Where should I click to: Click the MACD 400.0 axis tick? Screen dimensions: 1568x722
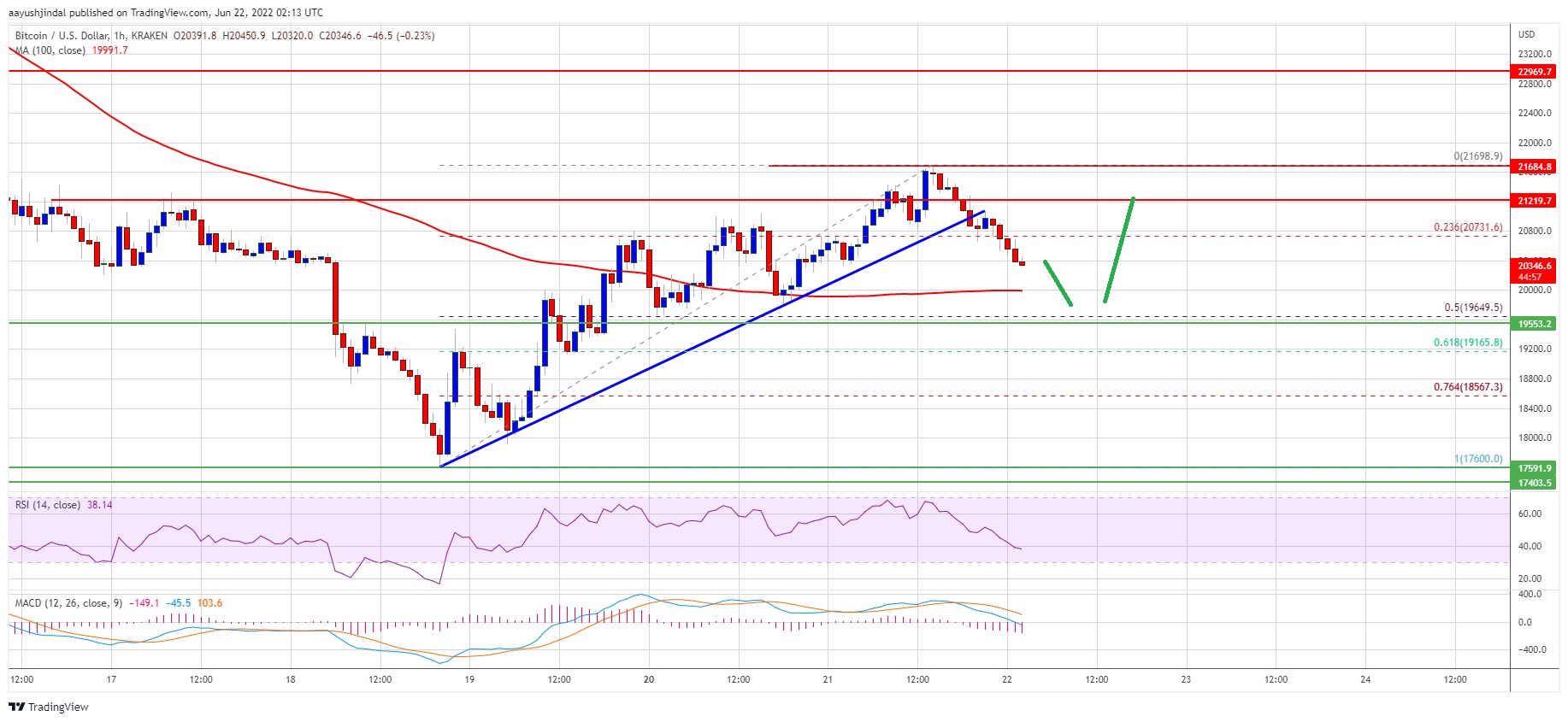1530,594
